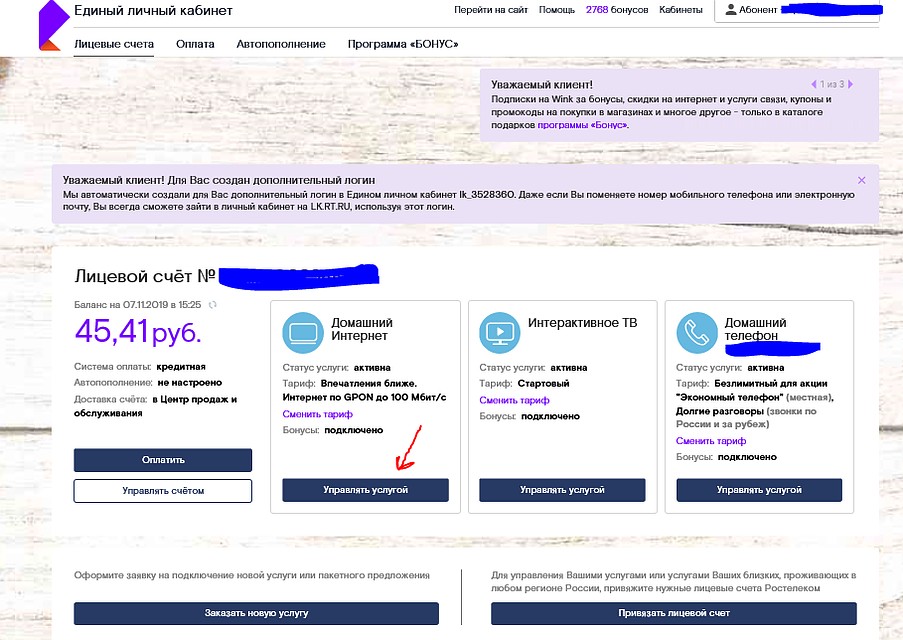Select the 45,41 руб. balance amount
903x640 pixels.
click(138, 331)
